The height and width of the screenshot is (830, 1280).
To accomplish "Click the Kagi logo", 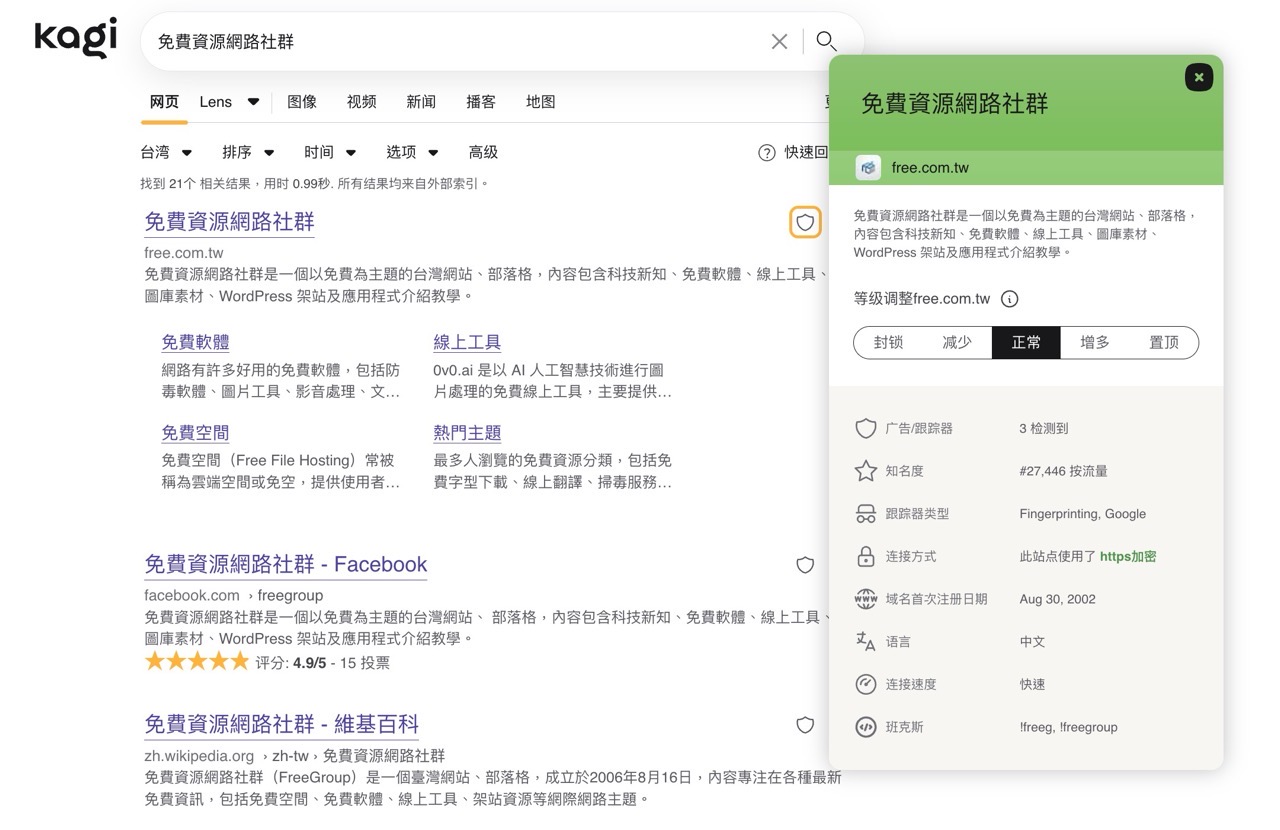I will pyautogui.click(x=76, y=38).
